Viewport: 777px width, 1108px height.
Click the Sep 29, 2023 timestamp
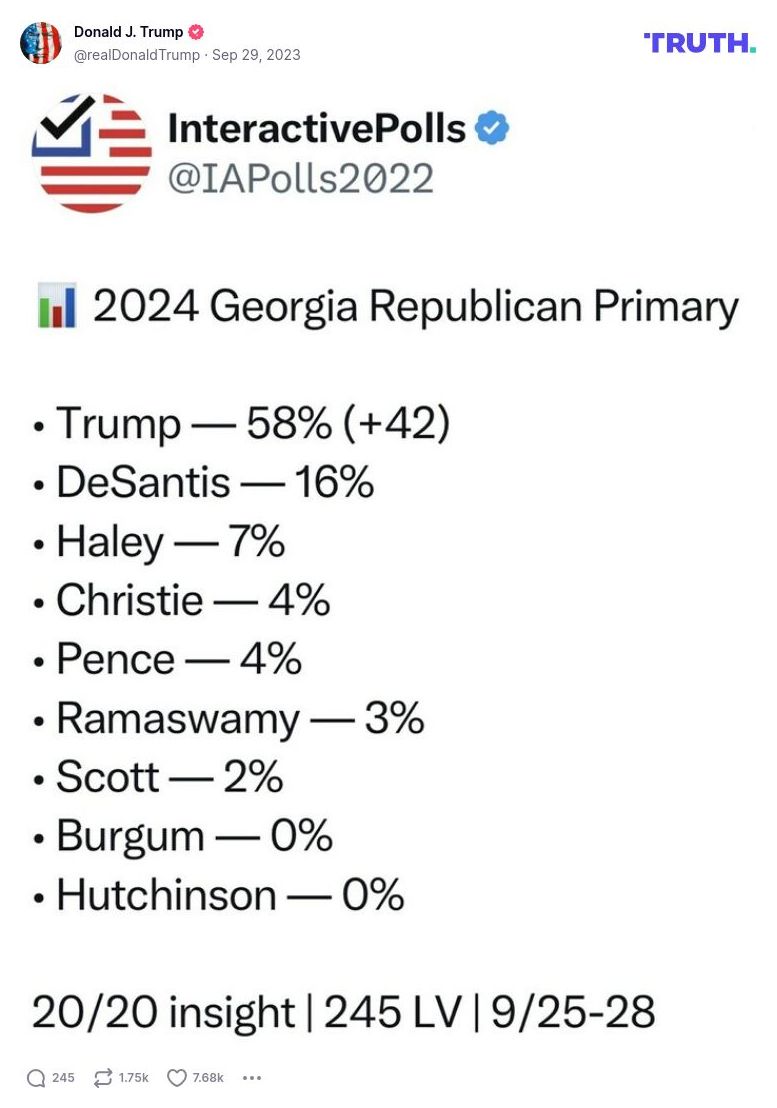(x=256, y=57)
